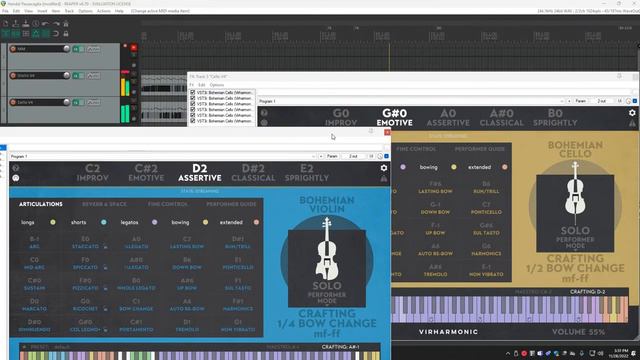Toggle the shorts articulation group dot
This screenshot has width=640, height=360.
tap(104, 222)
